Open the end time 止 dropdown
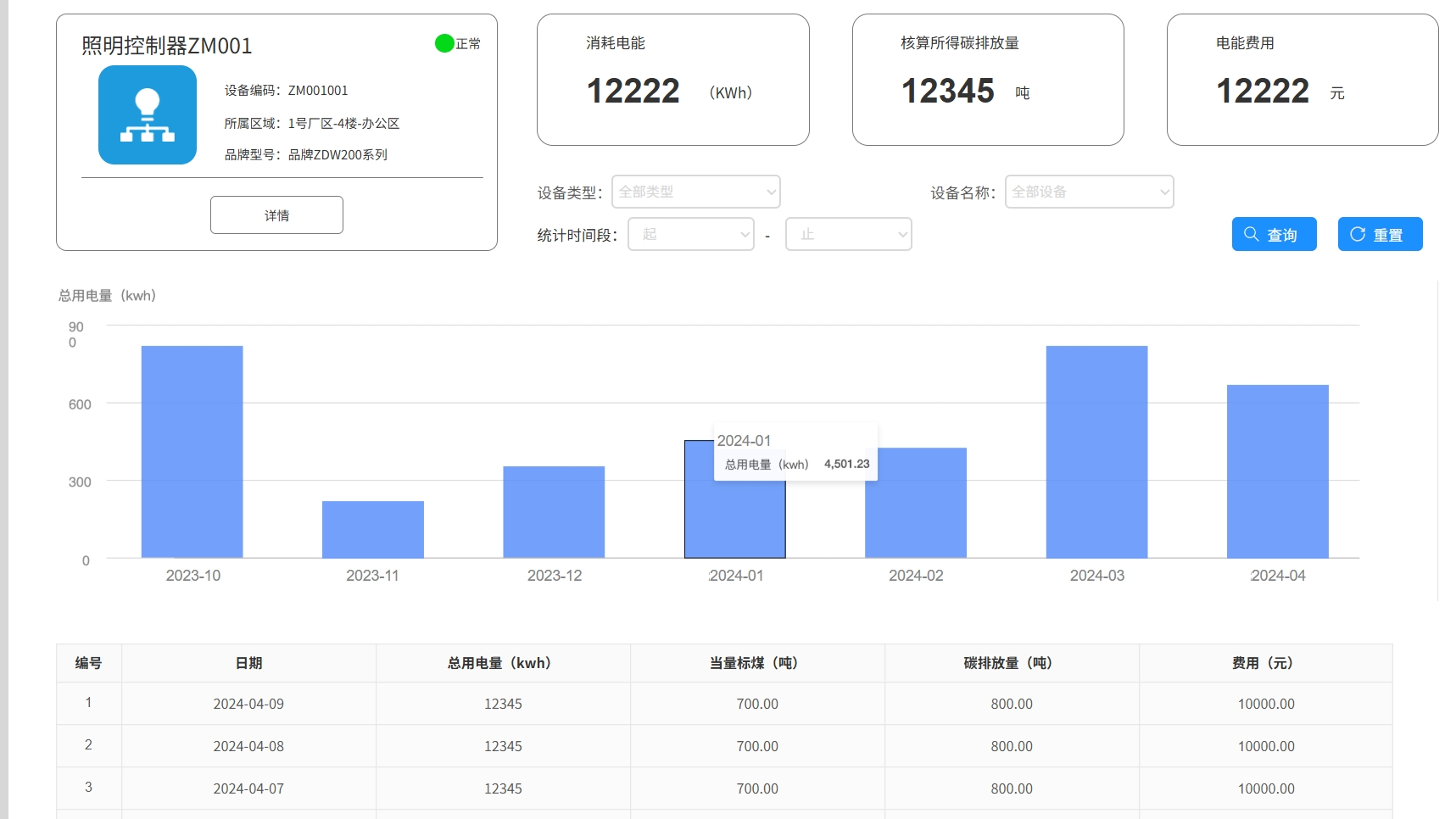 [848, 234]
